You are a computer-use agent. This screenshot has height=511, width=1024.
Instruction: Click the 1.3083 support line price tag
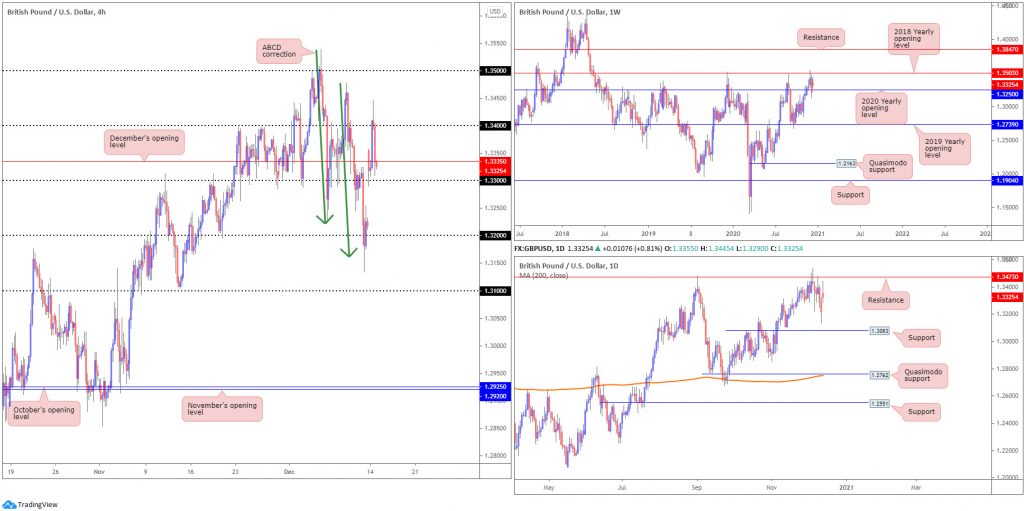coord(878,331)
